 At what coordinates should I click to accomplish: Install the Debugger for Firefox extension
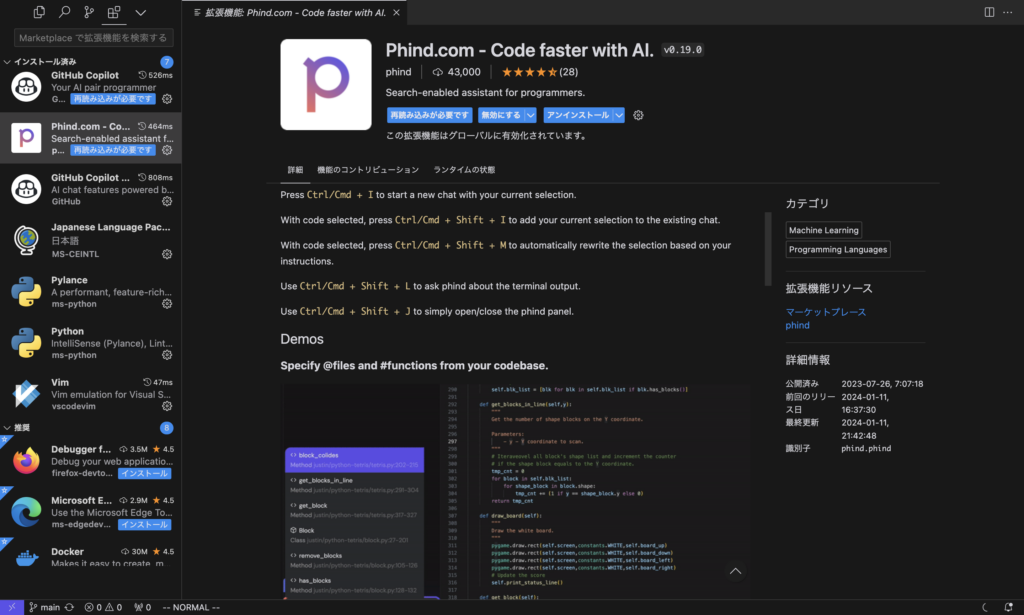pyautogui.click(x=145, y=473)
